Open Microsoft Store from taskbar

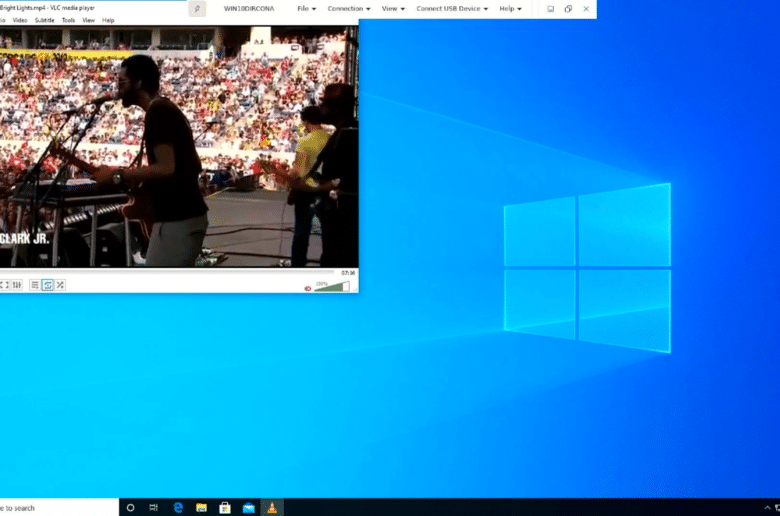pyautogui.click(x=225, y=508)
